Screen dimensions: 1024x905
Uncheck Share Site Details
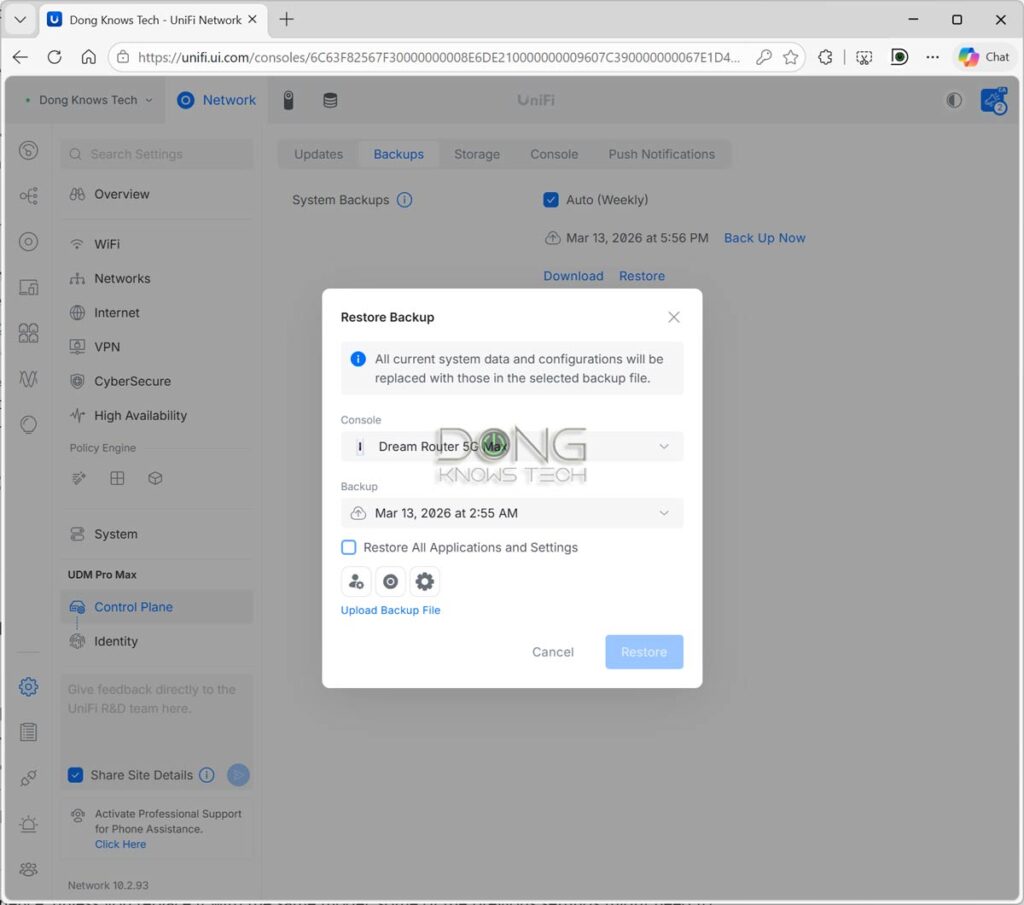click(x=75, y=775)
